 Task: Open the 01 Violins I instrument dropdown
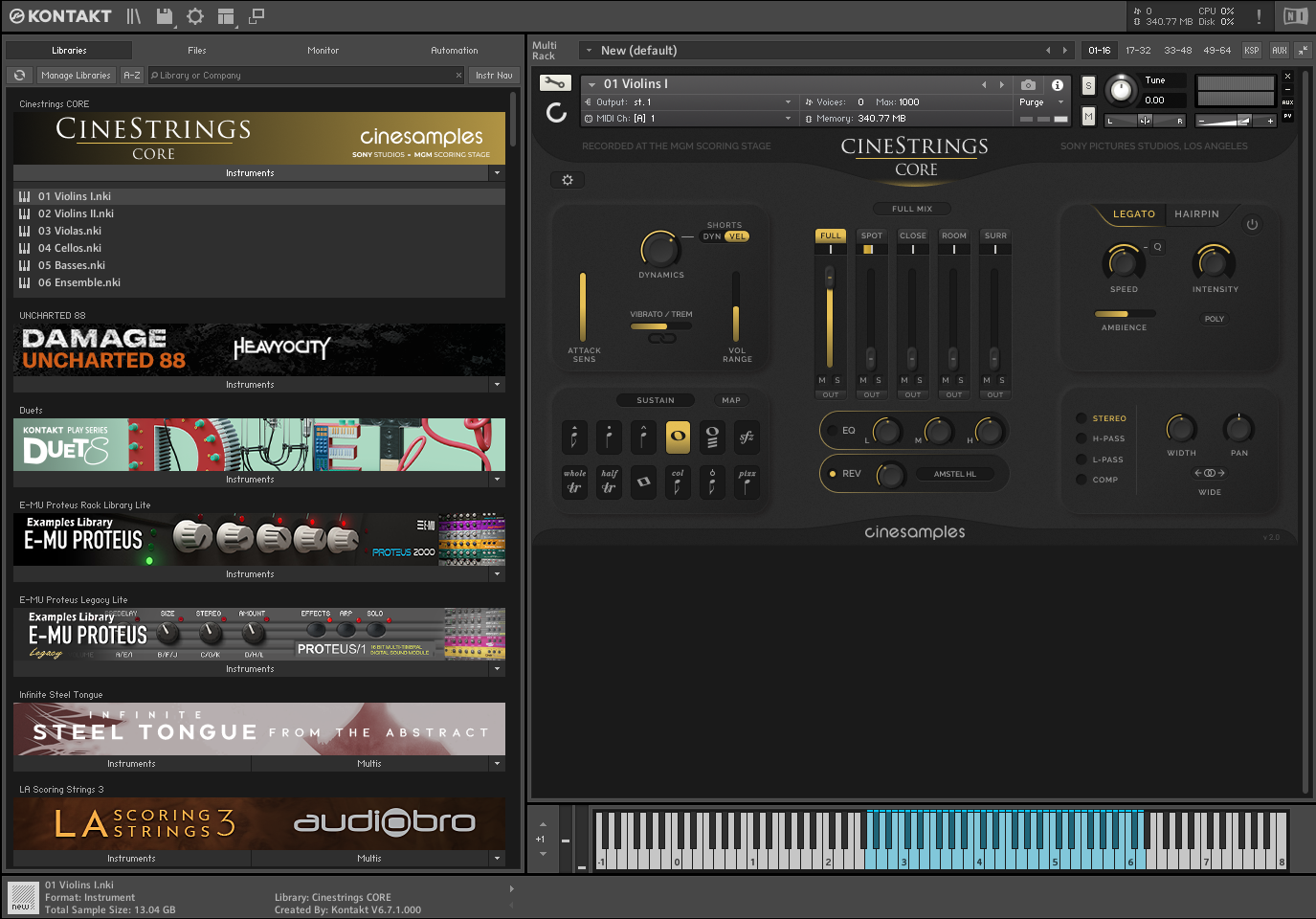(x=592, y=84)
